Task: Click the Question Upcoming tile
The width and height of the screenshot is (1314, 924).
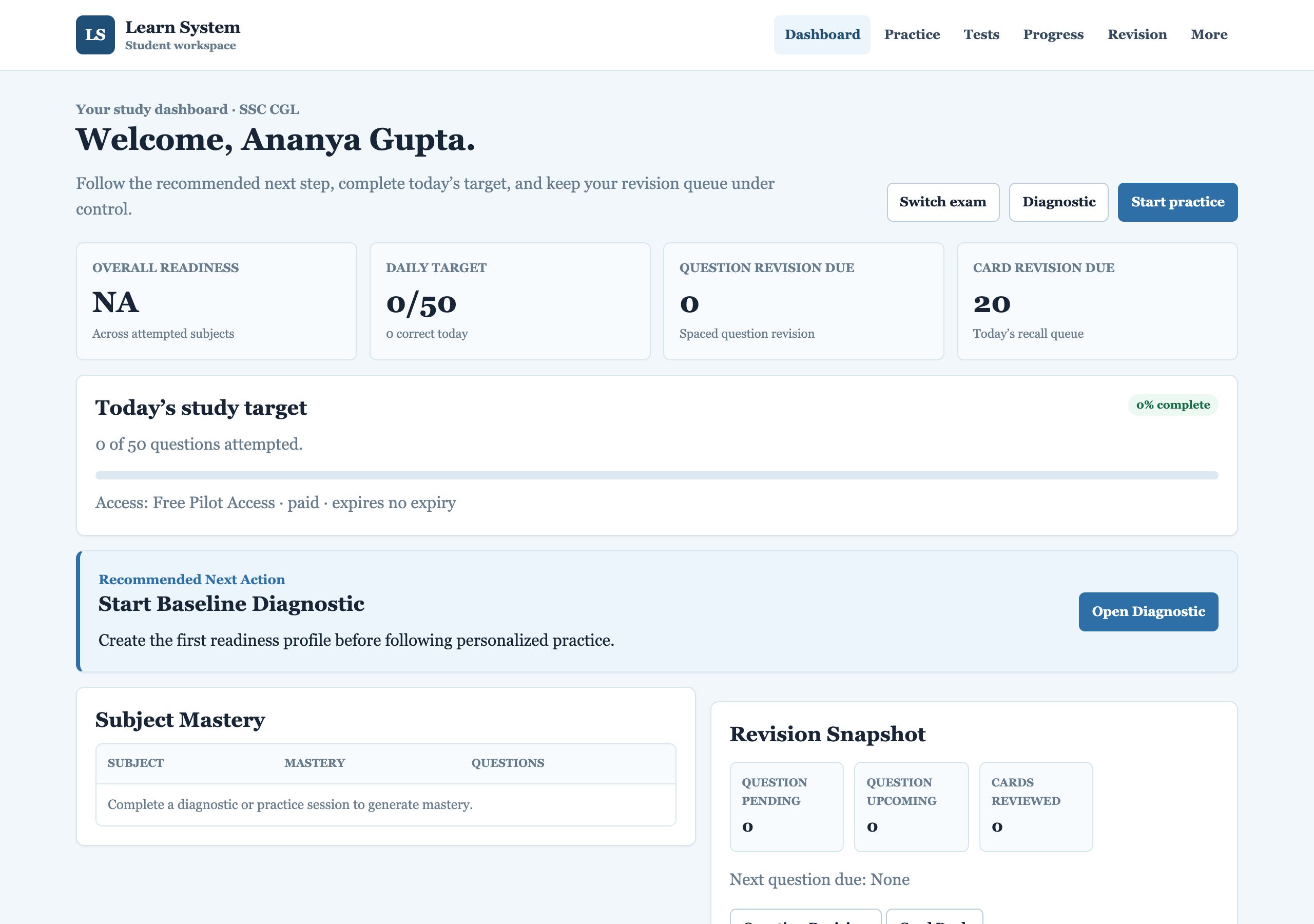Action: [x=911, y=806]
